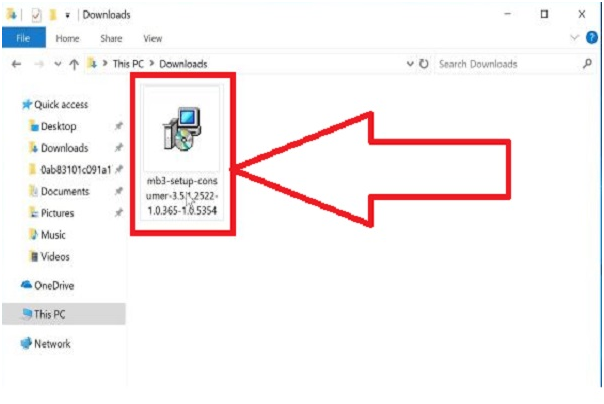Open the Share ribbon tab

111,39
